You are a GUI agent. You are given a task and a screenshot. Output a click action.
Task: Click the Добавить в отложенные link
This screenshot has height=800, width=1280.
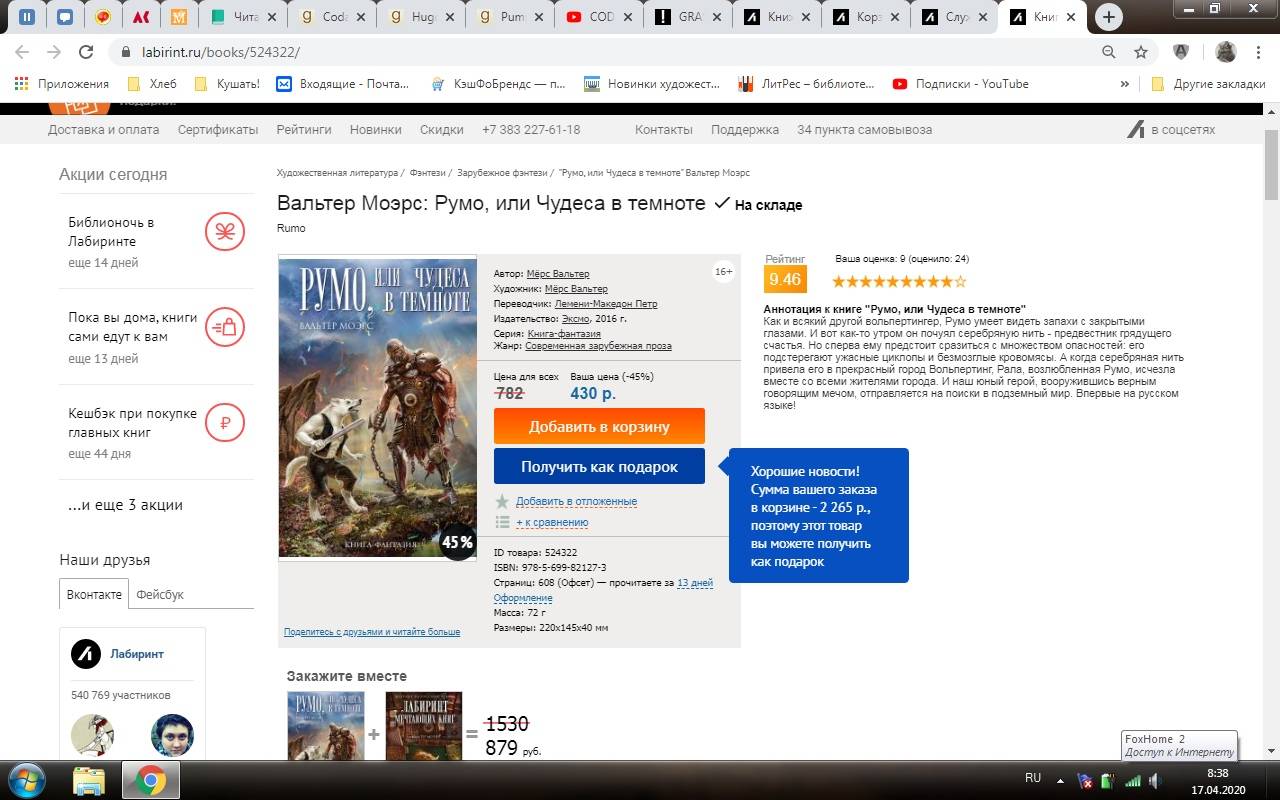(576, 501)
